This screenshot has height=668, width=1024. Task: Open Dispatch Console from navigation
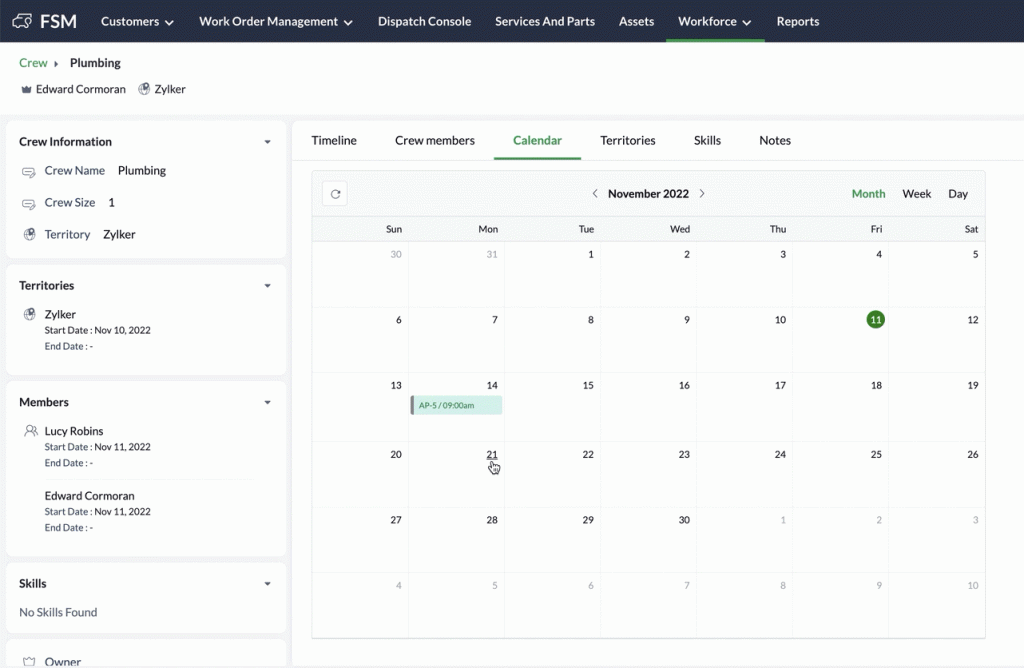coord(424,21)
